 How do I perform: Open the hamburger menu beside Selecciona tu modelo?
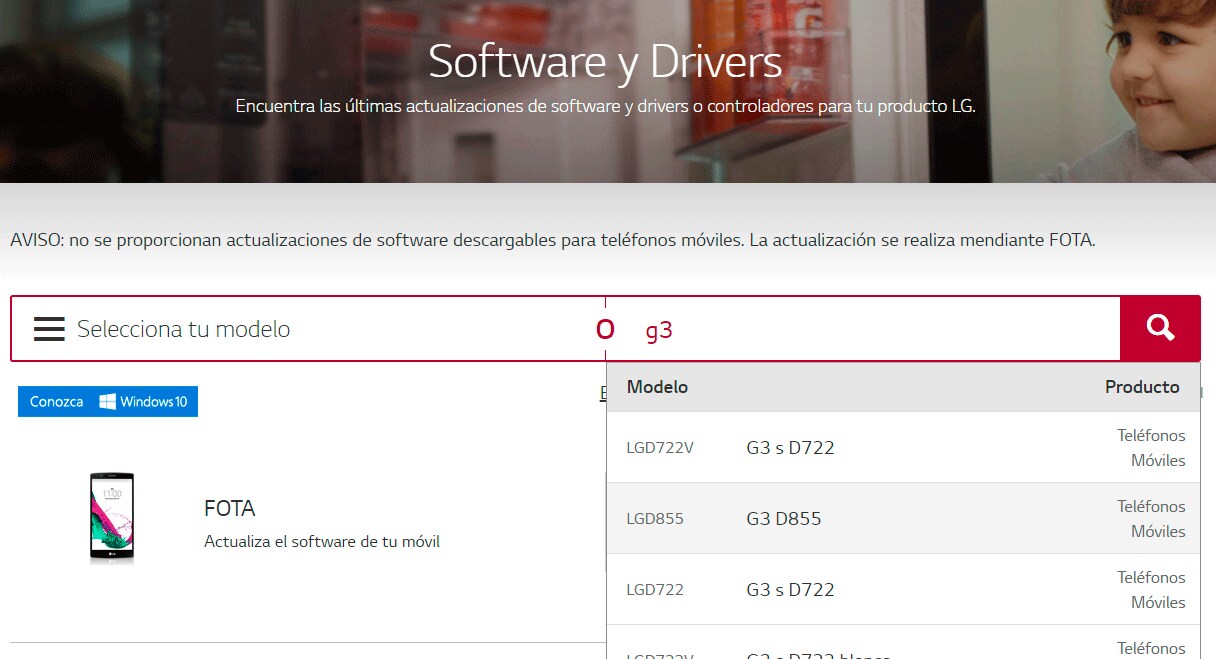point(48,327)
